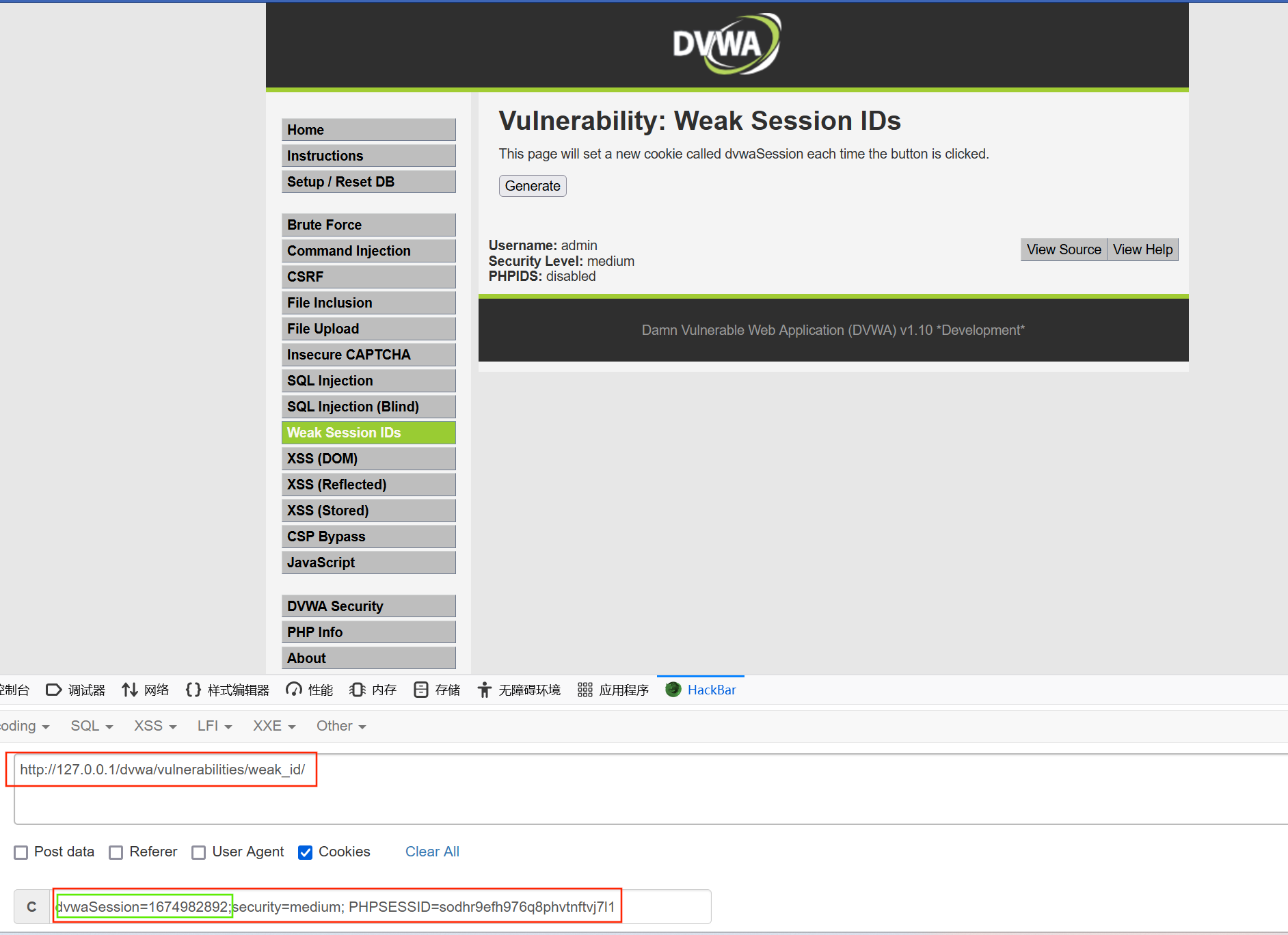Switch to the Console (控制台) tab
The image size is (1288, 935).
(x=14, y=690)
